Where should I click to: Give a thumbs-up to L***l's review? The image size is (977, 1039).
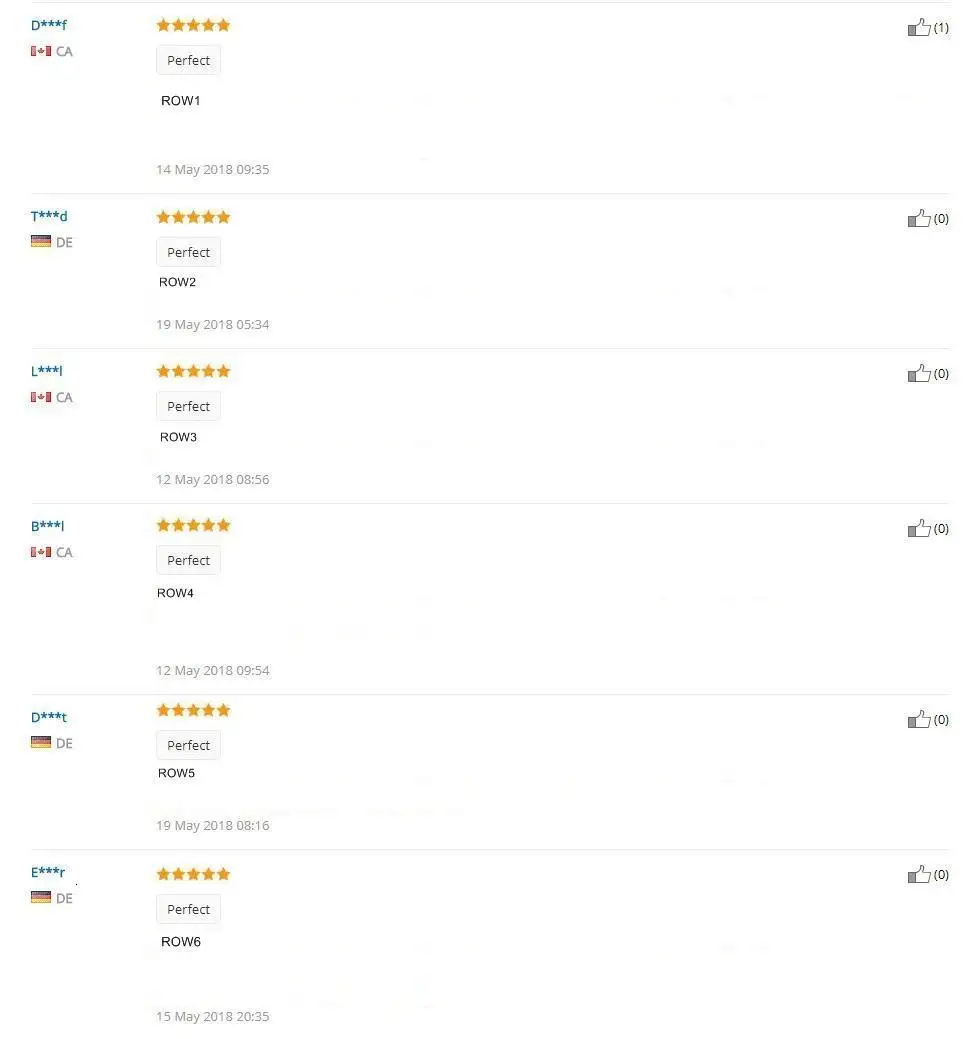919,373
